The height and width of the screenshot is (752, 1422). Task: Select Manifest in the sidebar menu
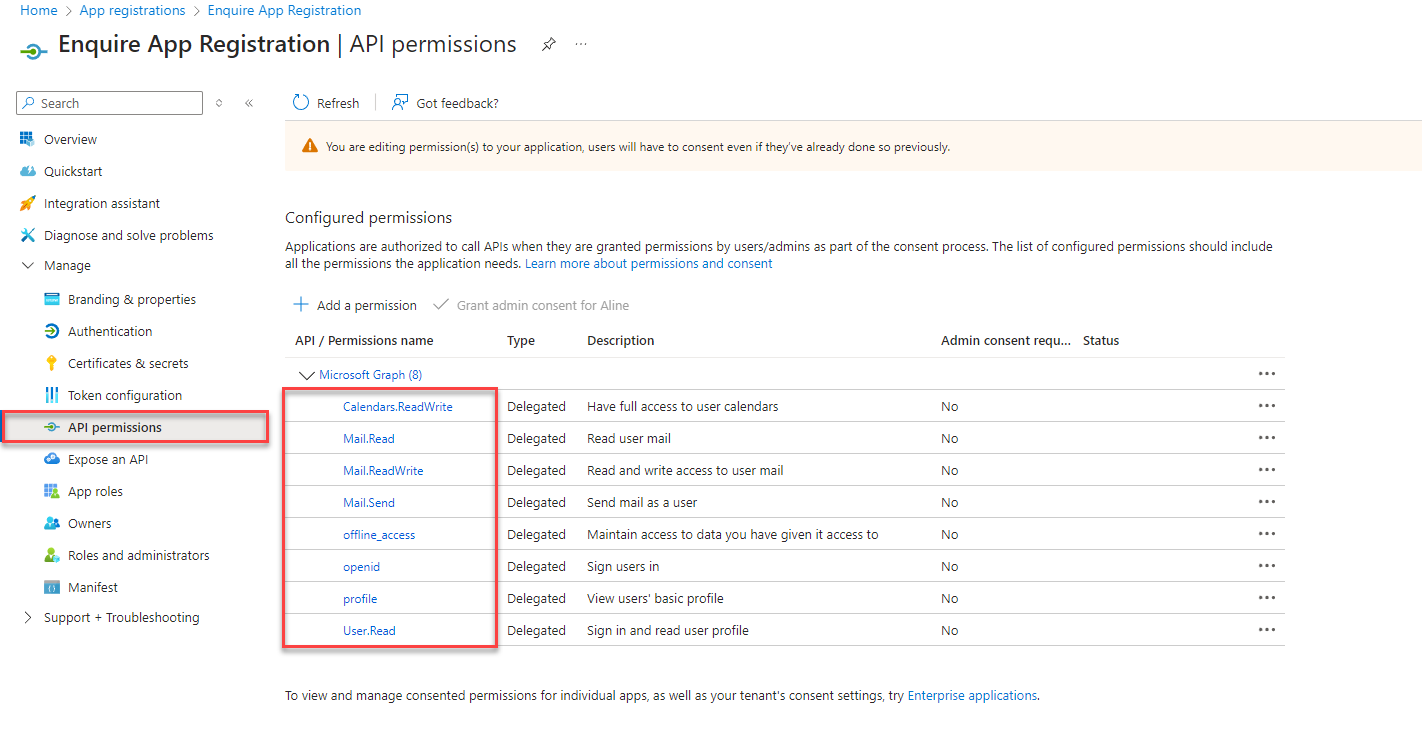[93, 587]
